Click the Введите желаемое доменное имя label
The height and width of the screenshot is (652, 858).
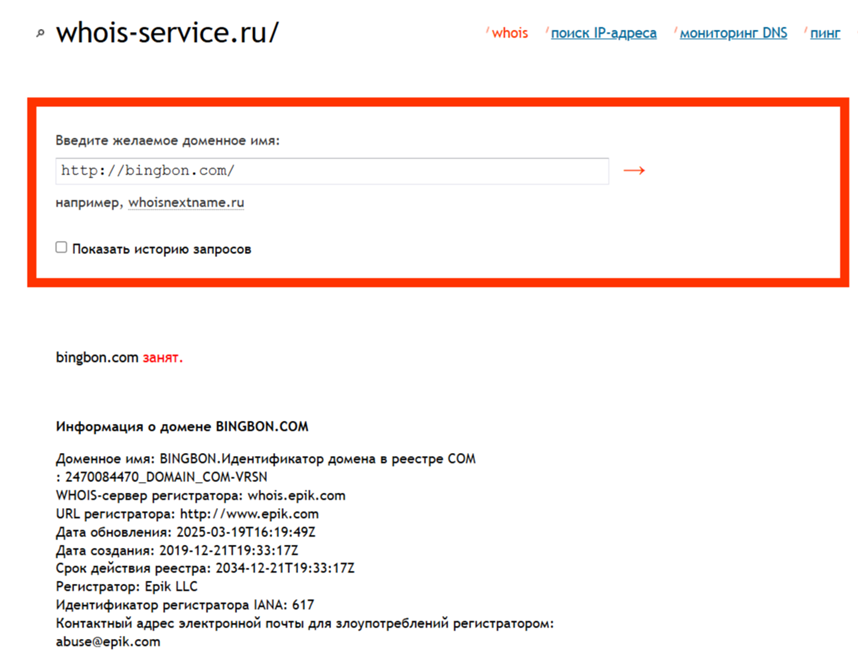coord(167,141)
